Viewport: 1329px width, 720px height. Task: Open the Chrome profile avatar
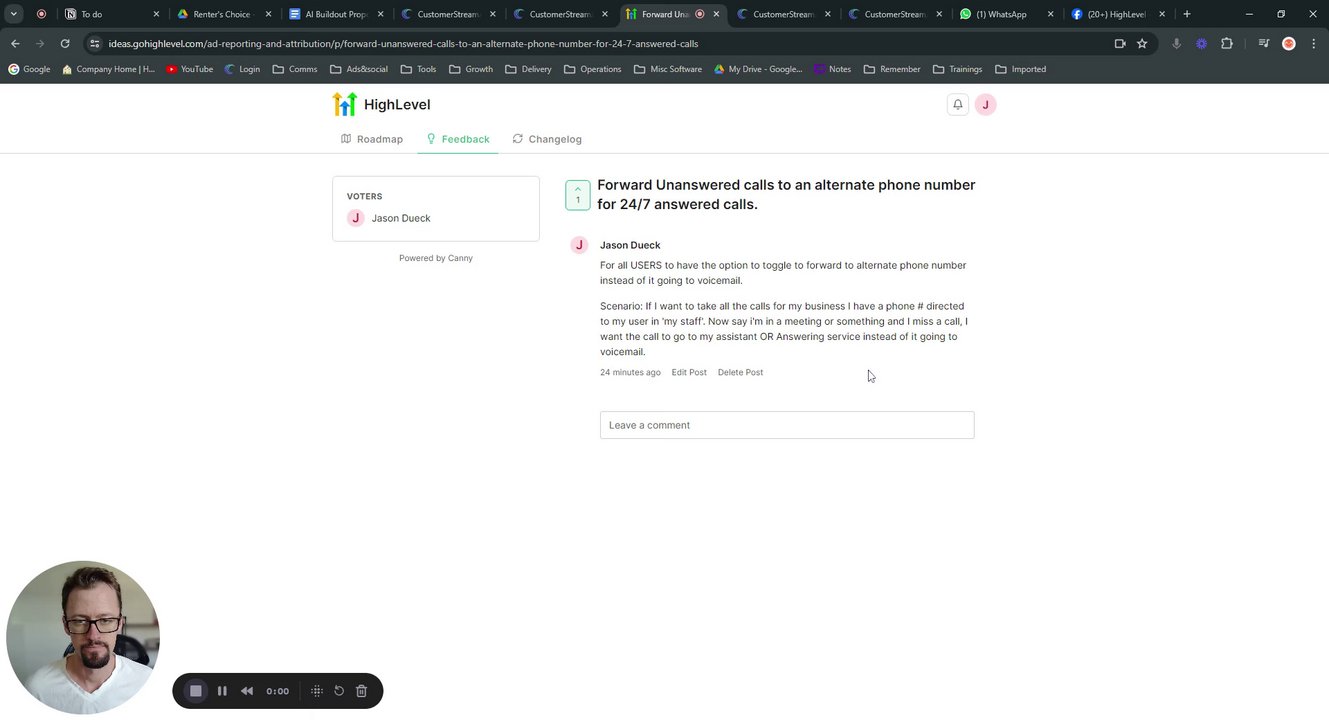tap(1288, 44)
